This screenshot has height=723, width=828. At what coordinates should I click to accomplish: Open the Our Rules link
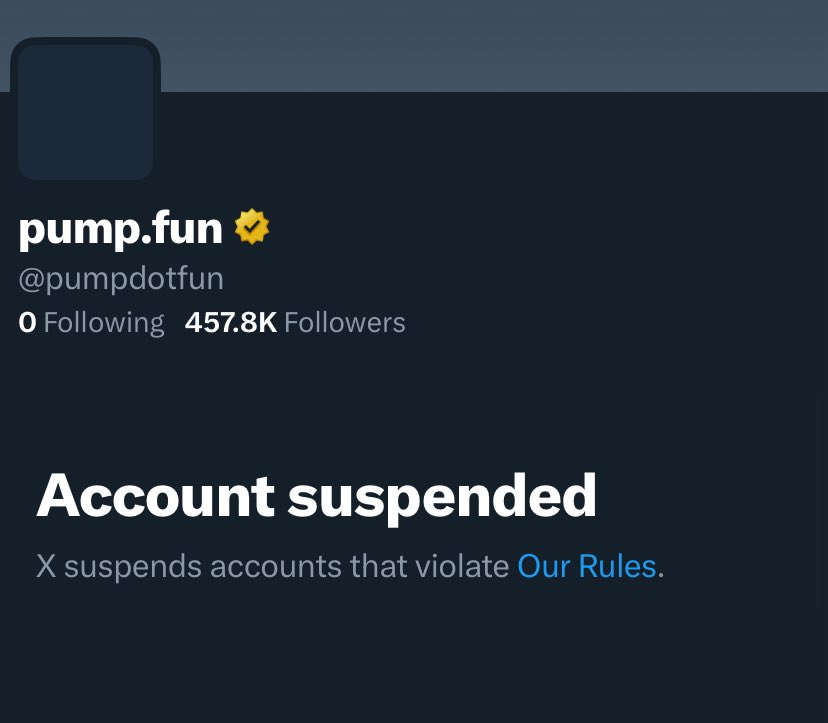pos(586,566)
